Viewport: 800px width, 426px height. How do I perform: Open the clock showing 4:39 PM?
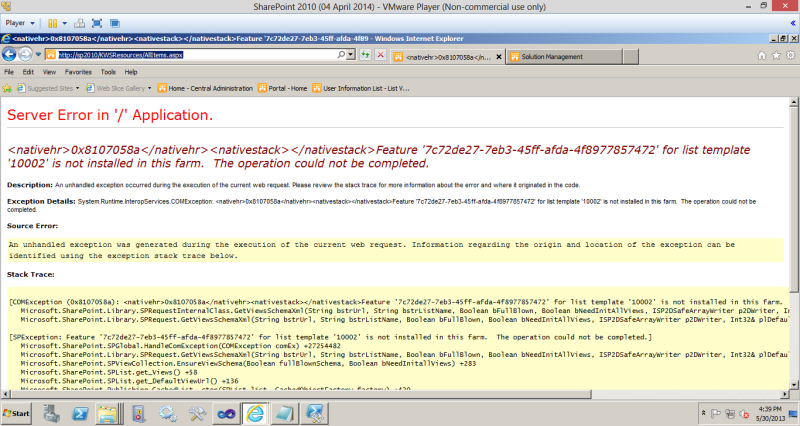(770, 413)
